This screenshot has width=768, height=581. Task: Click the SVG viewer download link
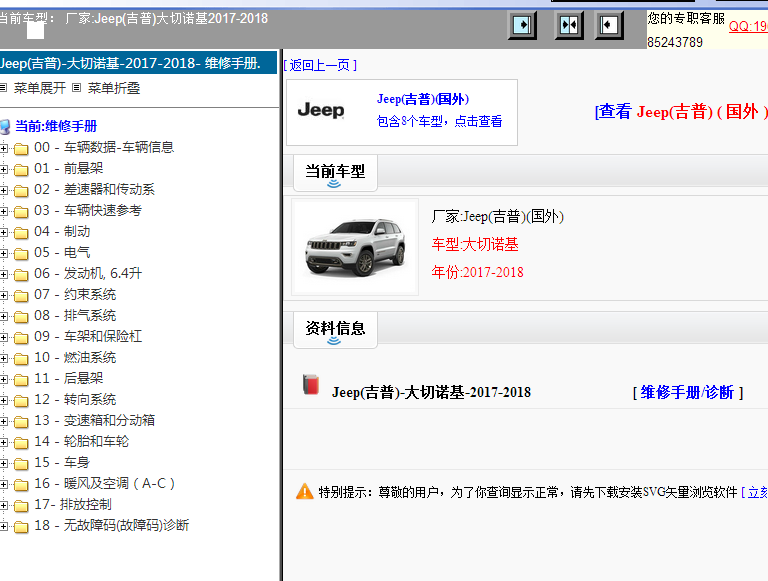(x=754, y=492)
